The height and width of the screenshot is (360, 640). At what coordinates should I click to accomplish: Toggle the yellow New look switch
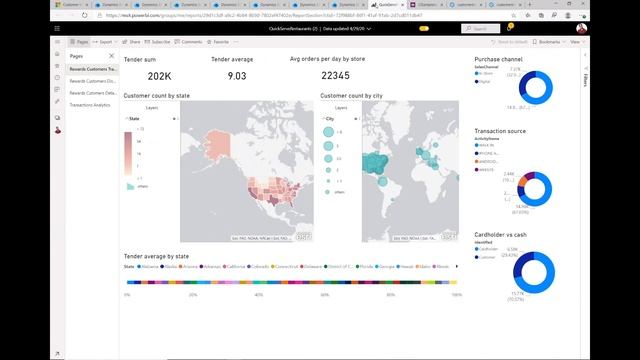pos(424,29)
